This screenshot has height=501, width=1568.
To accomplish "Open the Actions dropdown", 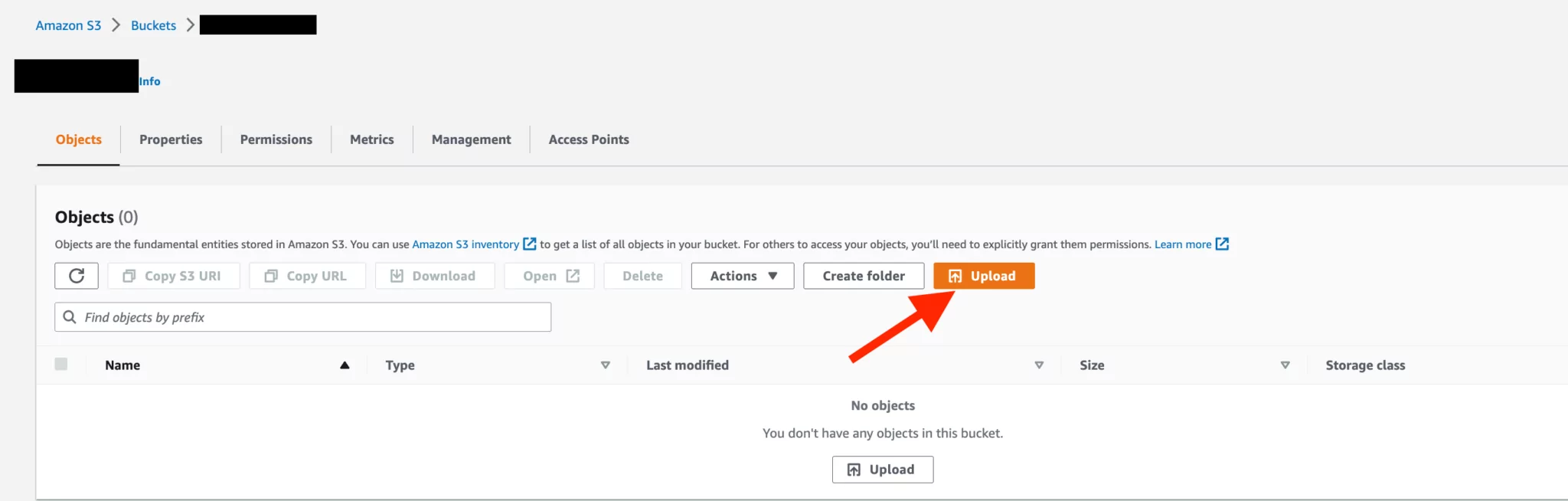I will 741,276.
